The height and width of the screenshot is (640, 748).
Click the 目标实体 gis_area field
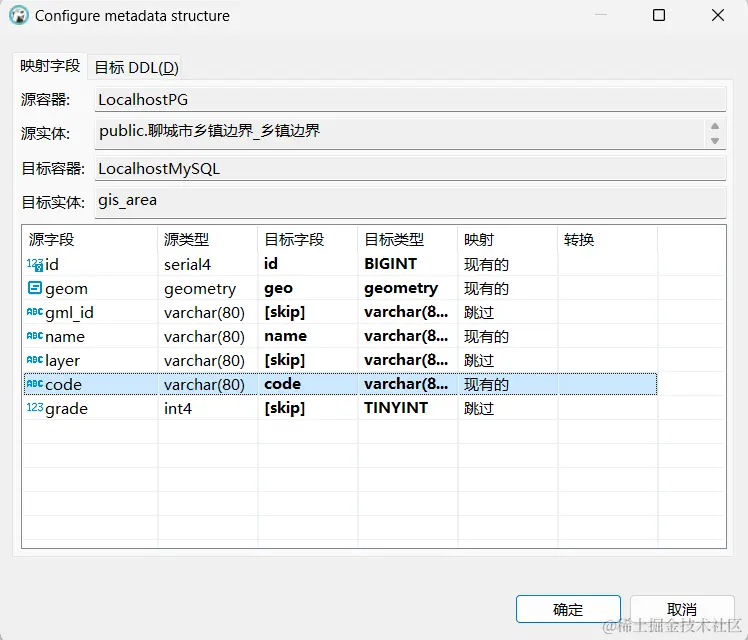pos(410,202)
